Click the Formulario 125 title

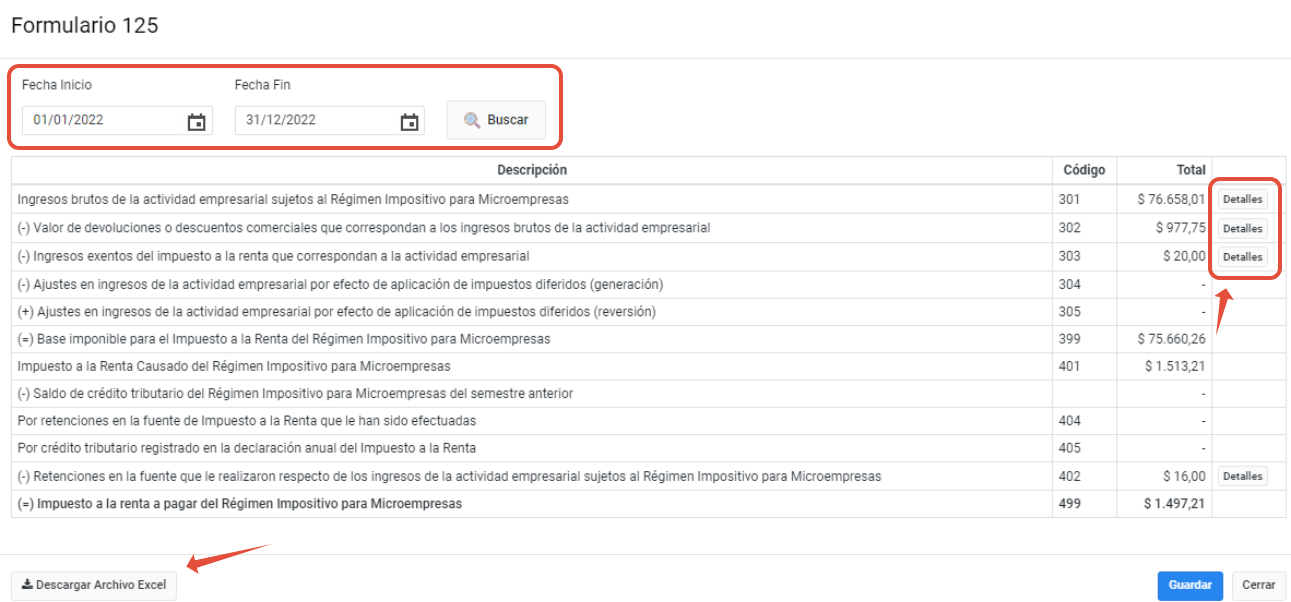pos(85,26)
